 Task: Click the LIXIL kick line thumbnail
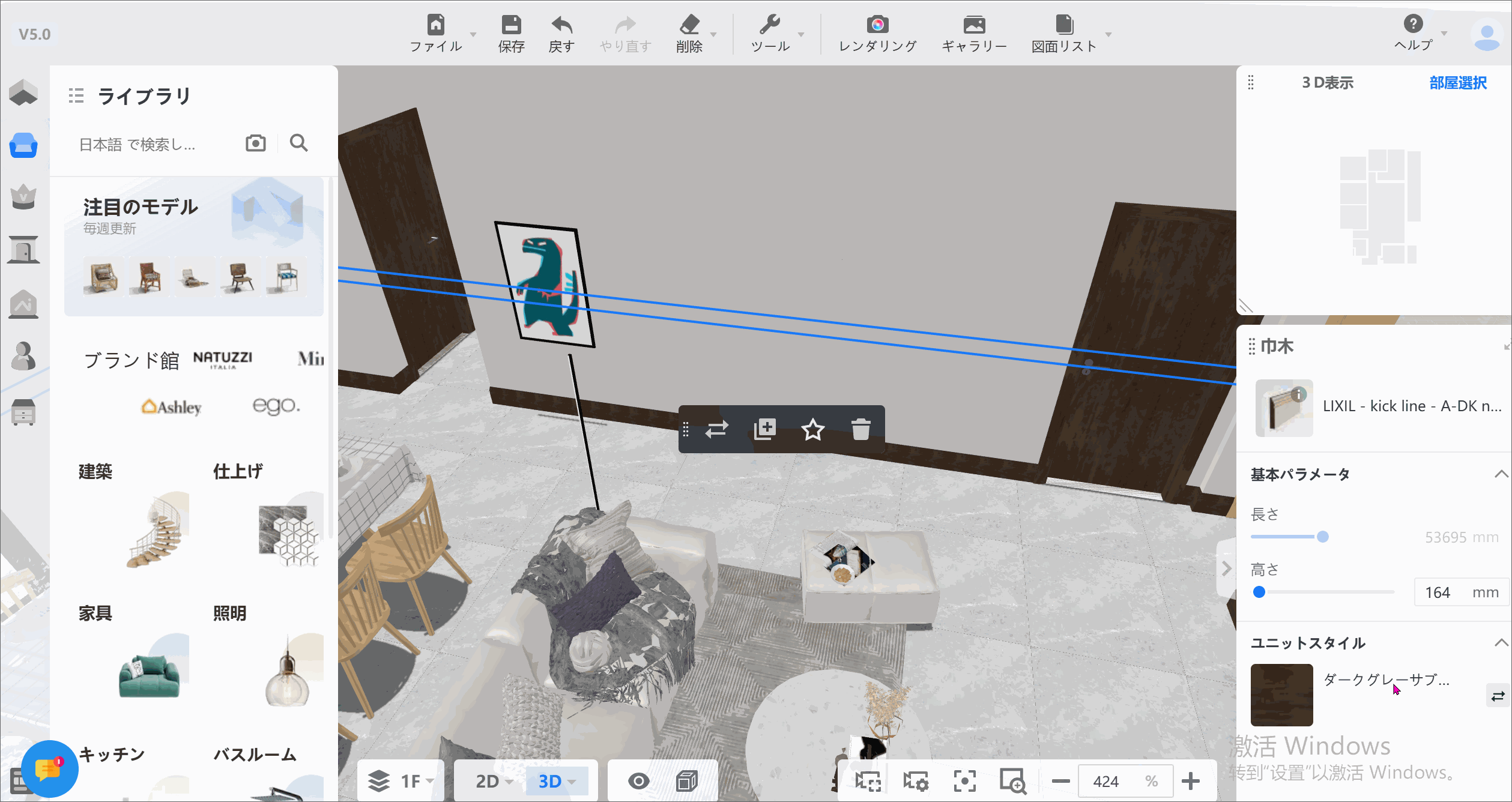point(1284,408)
